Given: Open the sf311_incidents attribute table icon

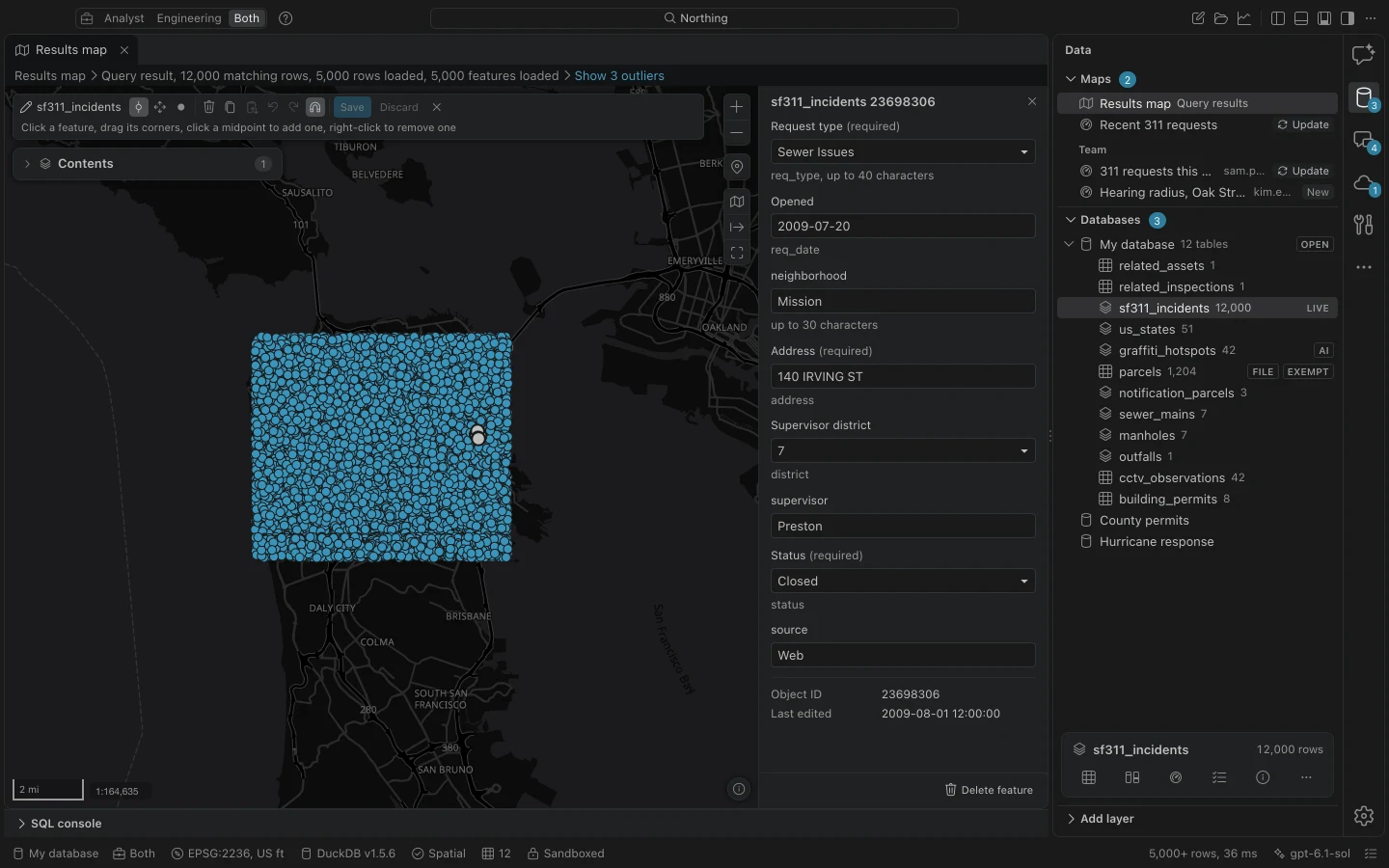Looking at the screenshot, I should click(1089, 777).
